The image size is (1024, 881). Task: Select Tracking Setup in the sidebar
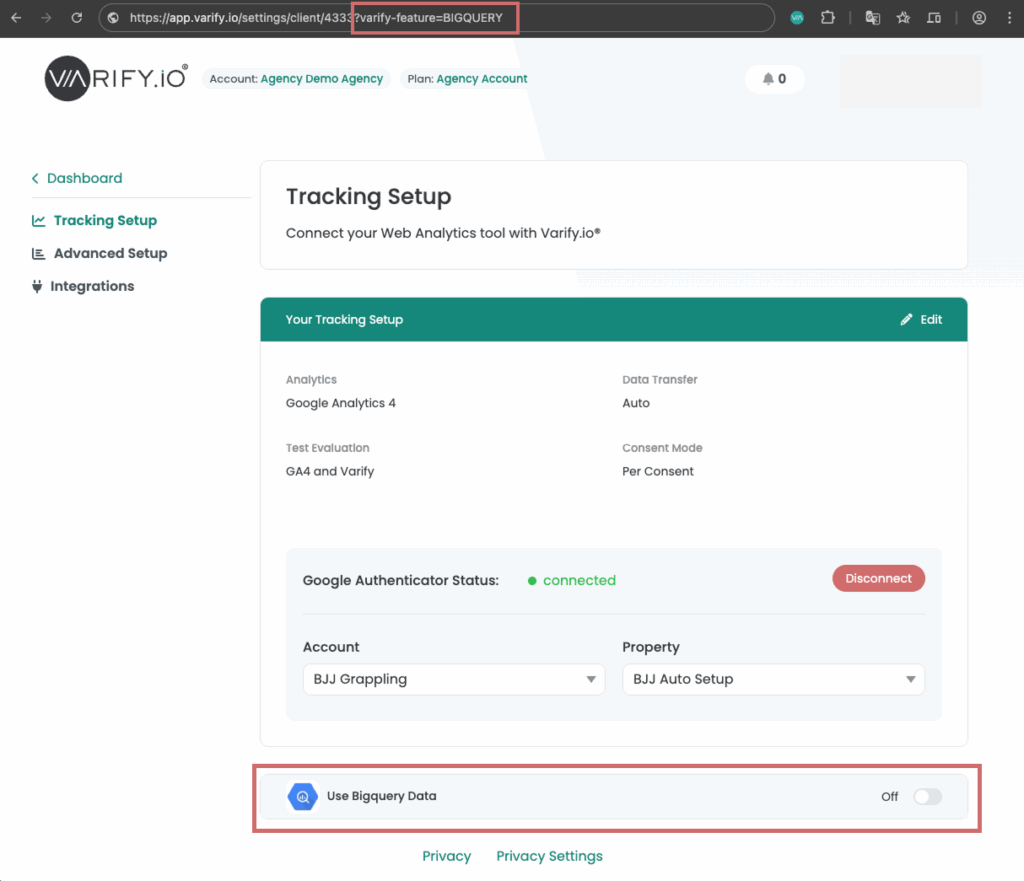pos(105,221)
